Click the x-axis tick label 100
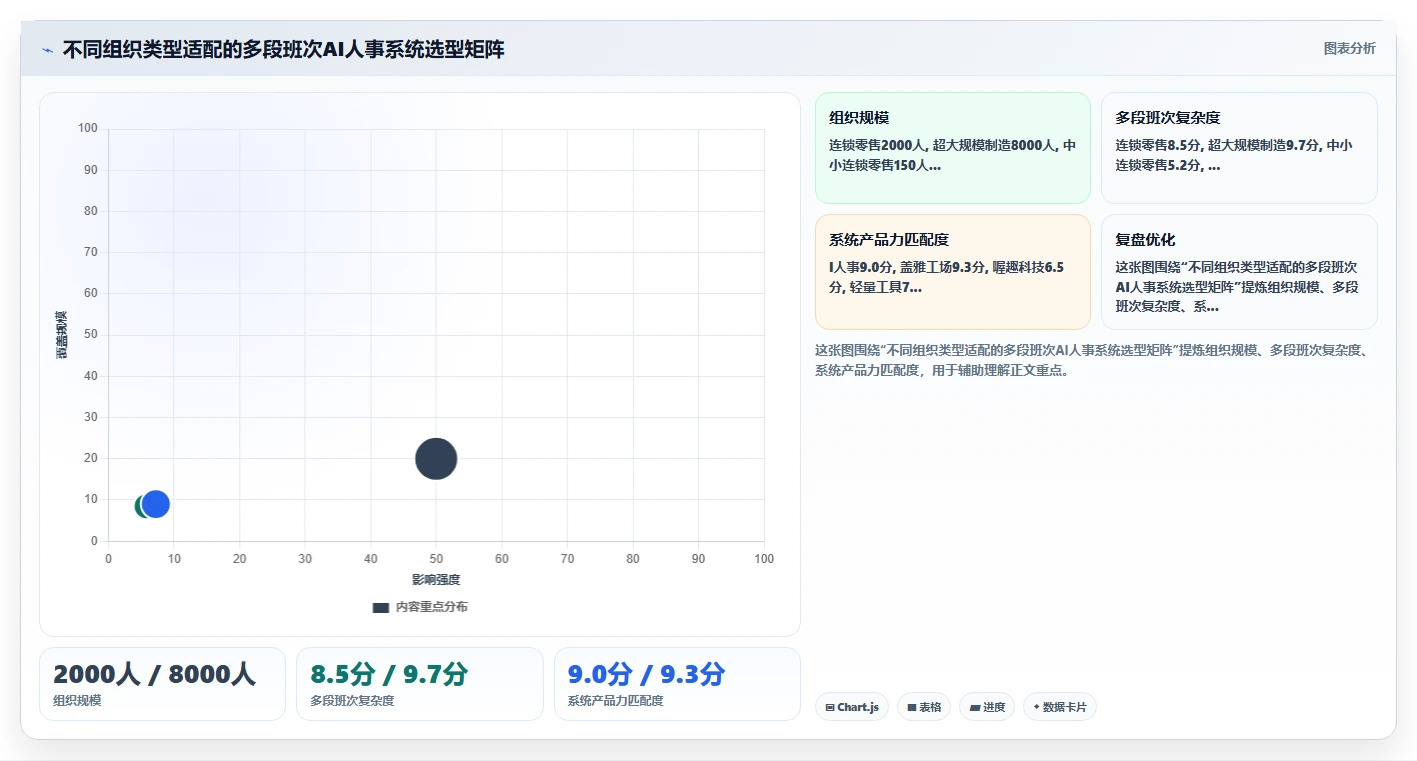This screenshot has width=1417, height=761. coord(764,559)
